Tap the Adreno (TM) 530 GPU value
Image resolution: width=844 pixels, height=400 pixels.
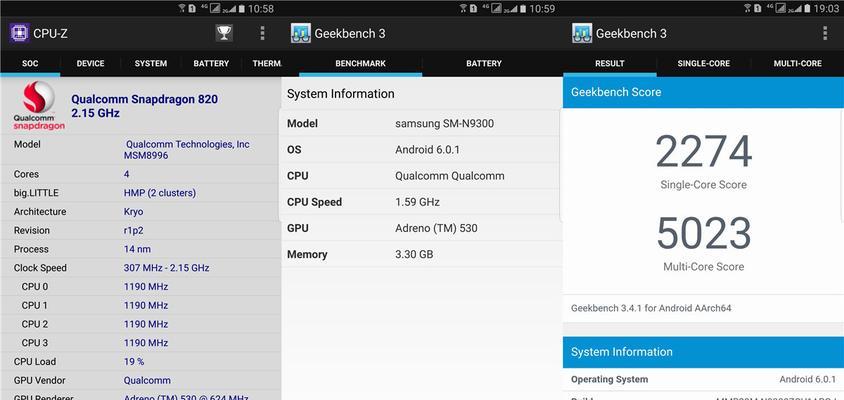point(436,228)
